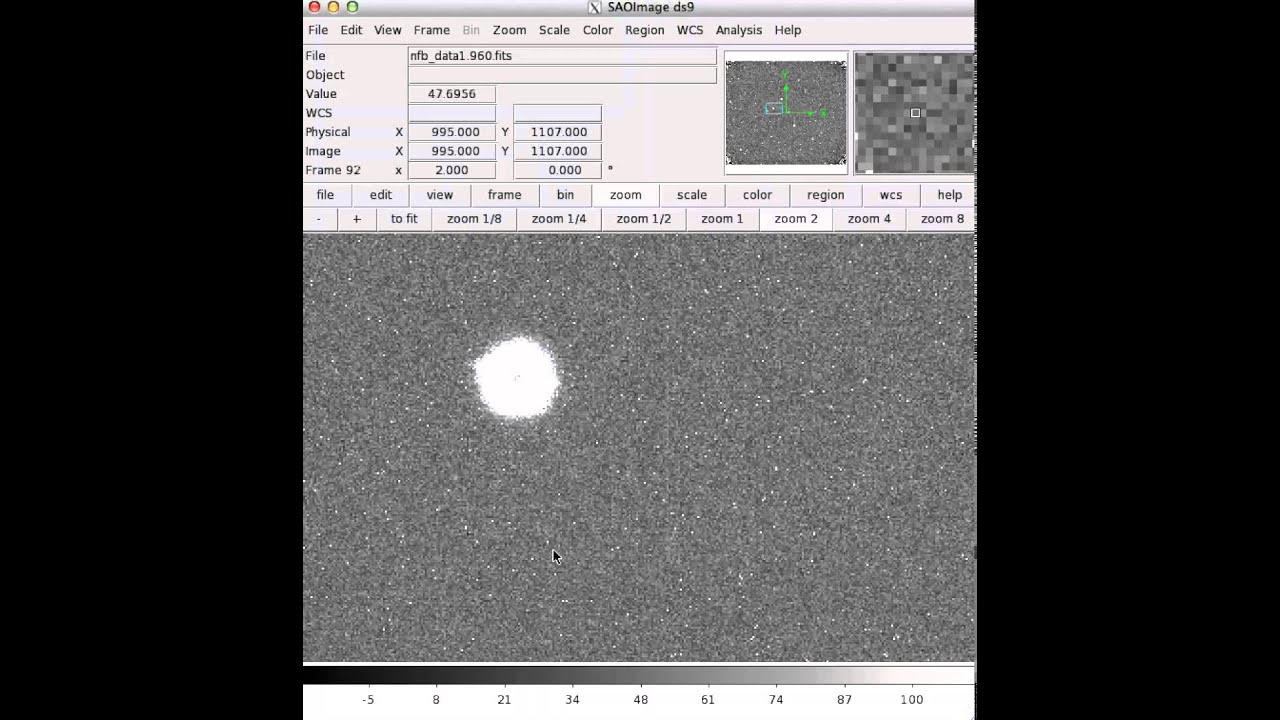1280x720 pixels.
Task: Select the 'zoom' buttonbar button
Action: click(626, 195)
